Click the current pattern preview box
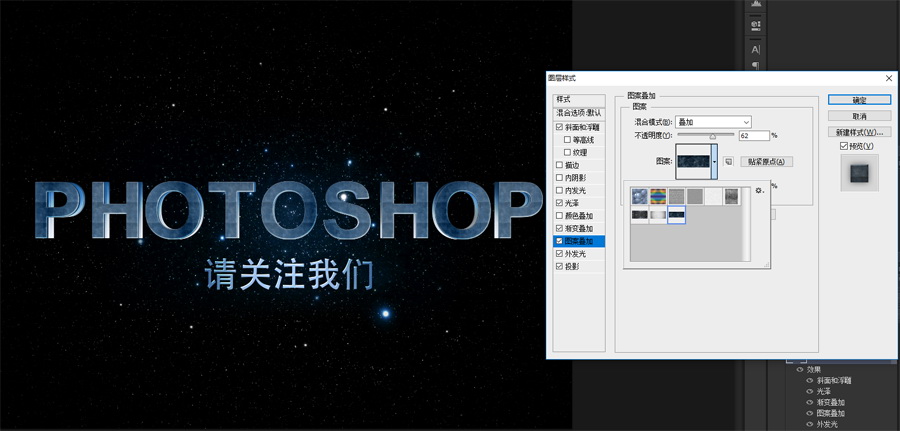 (693, 161)
